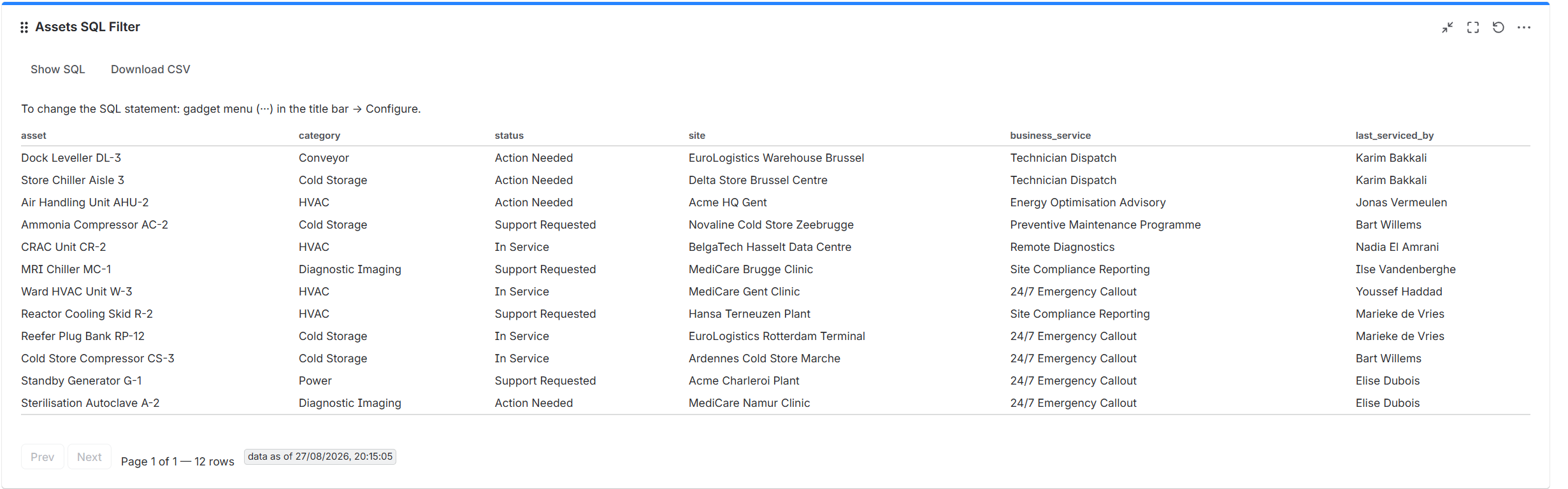This screenshot has width=1568, height=489.
Task: Click Show SQL button
Action: tap(58, 69)
